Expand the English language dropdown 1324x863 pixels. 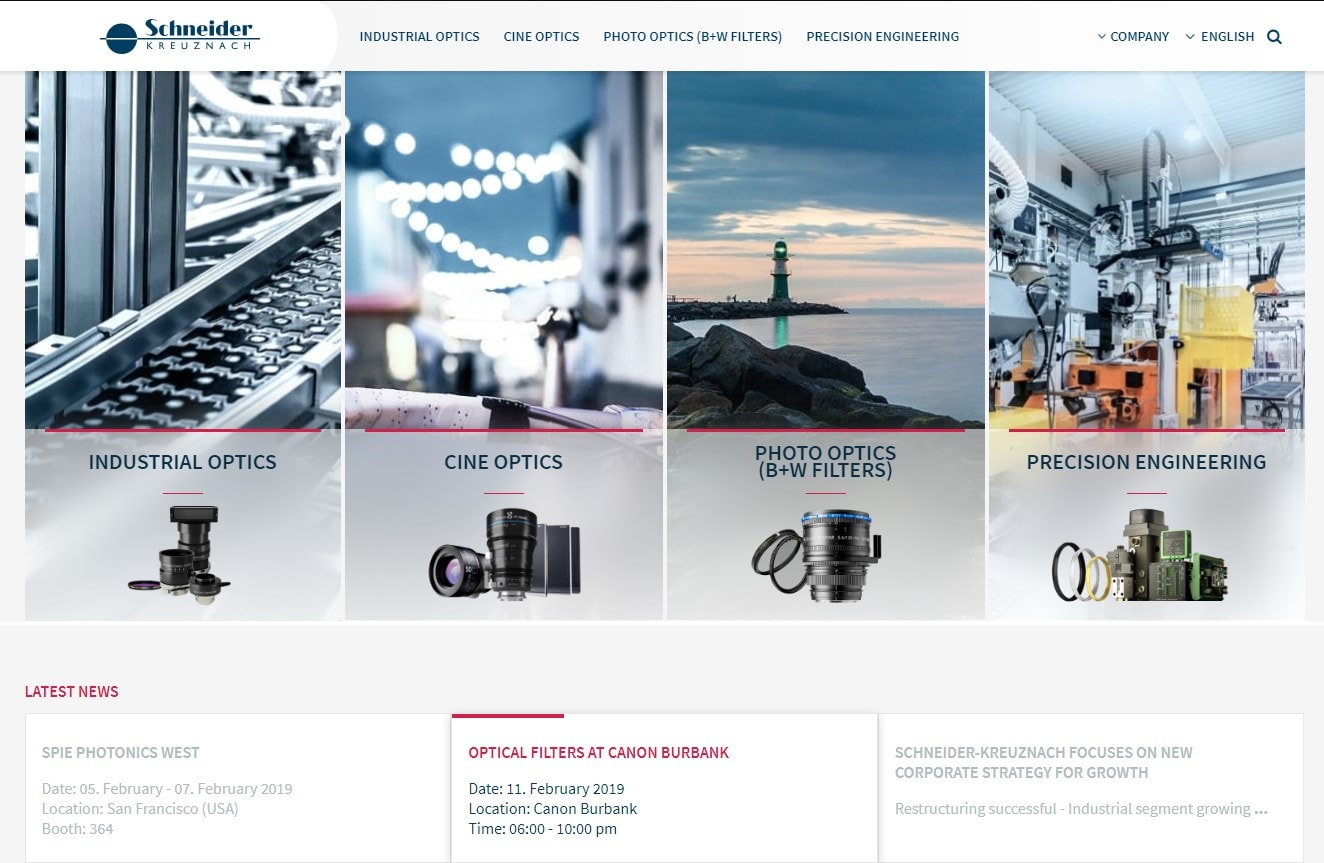(x=1220, y=37)
